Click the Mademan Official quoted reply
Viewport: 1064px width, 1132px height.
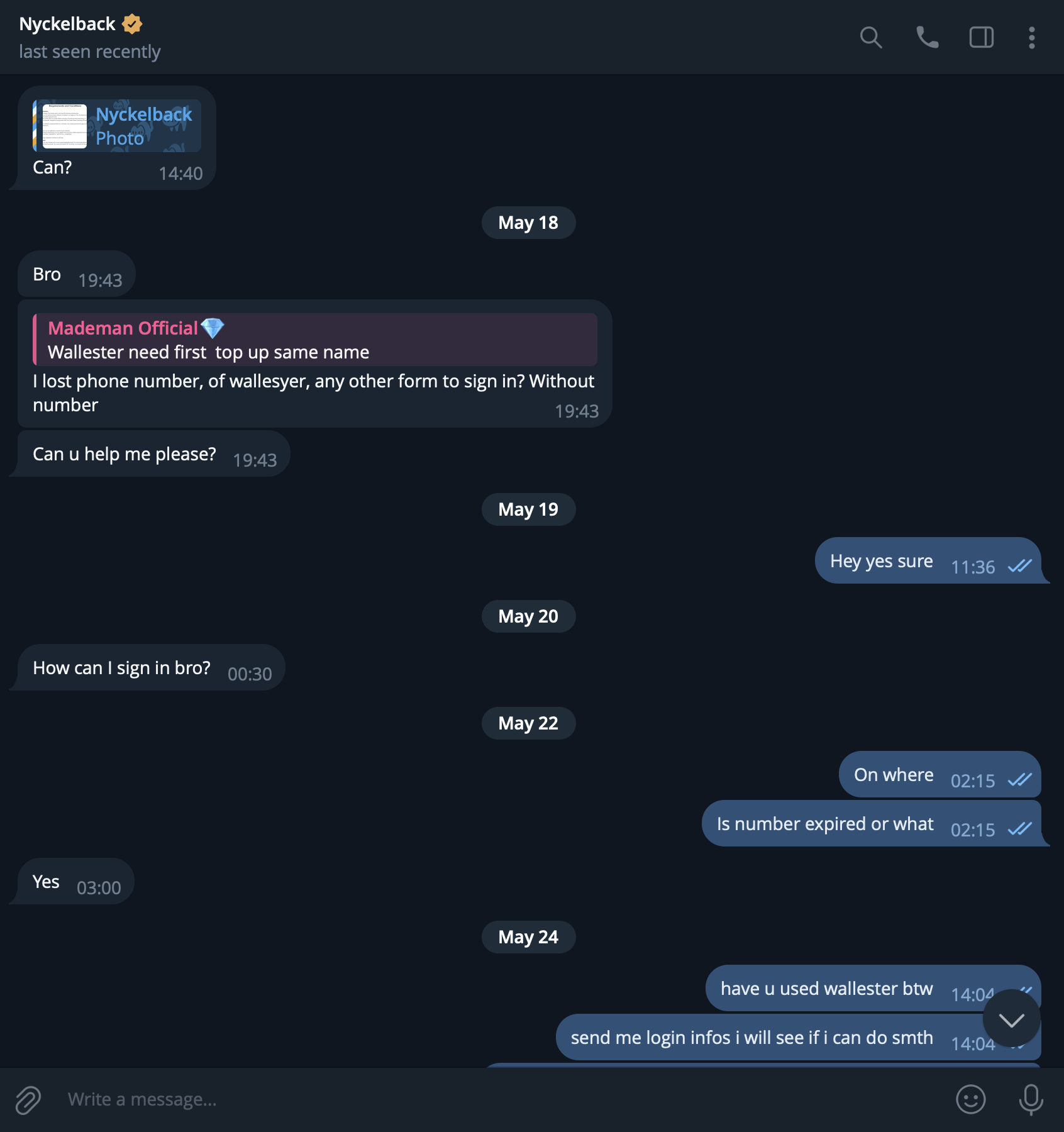tap(315, 340)
